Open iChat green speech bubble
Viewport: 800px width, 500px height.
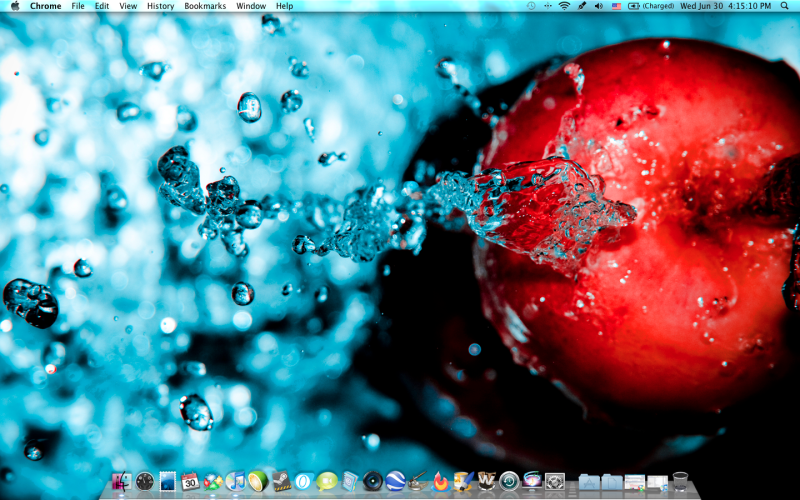click(327, 481)
